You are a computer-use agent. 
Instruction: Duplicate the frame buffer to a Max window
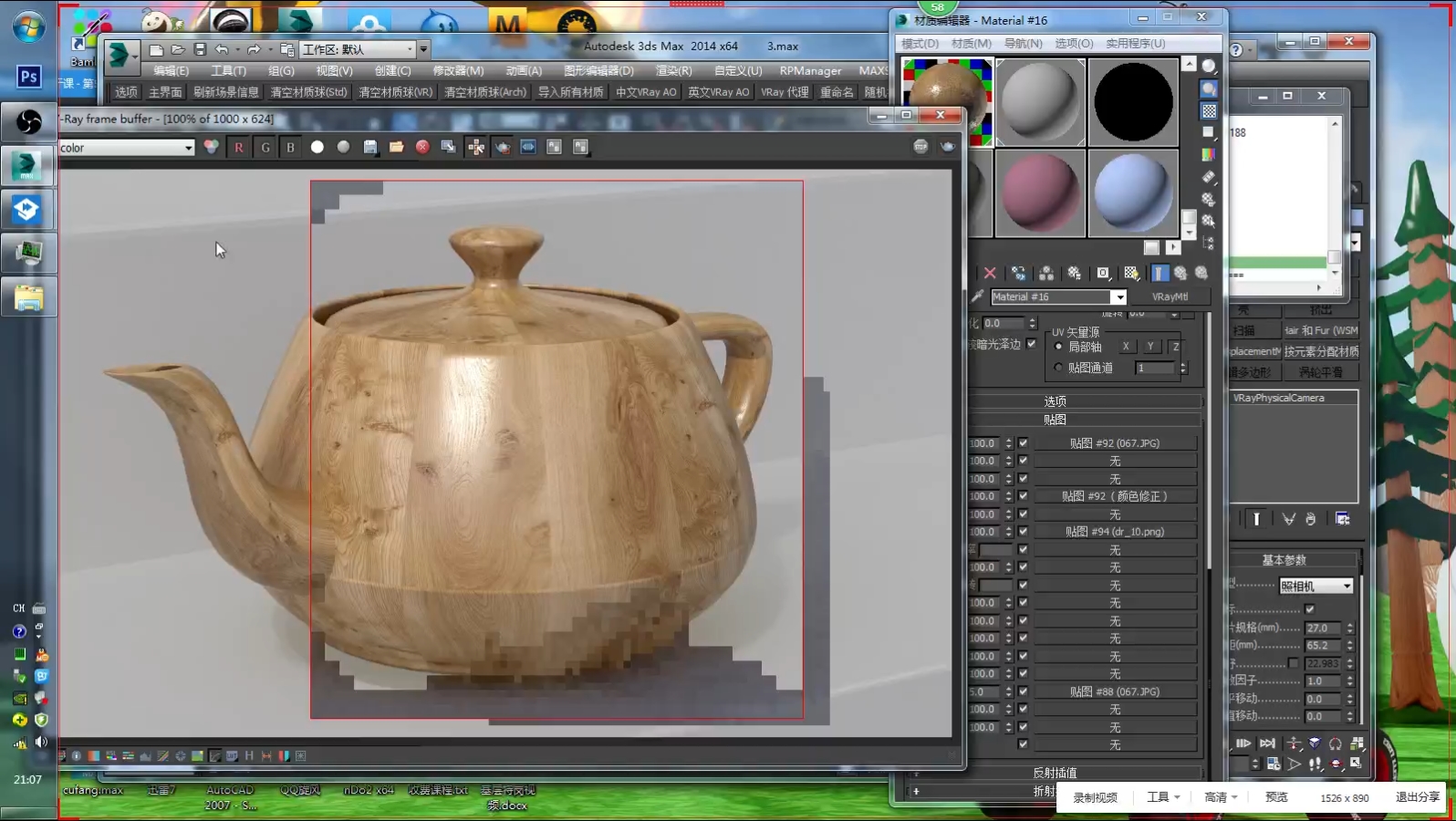pyautogui.click(x=449, y=147)
